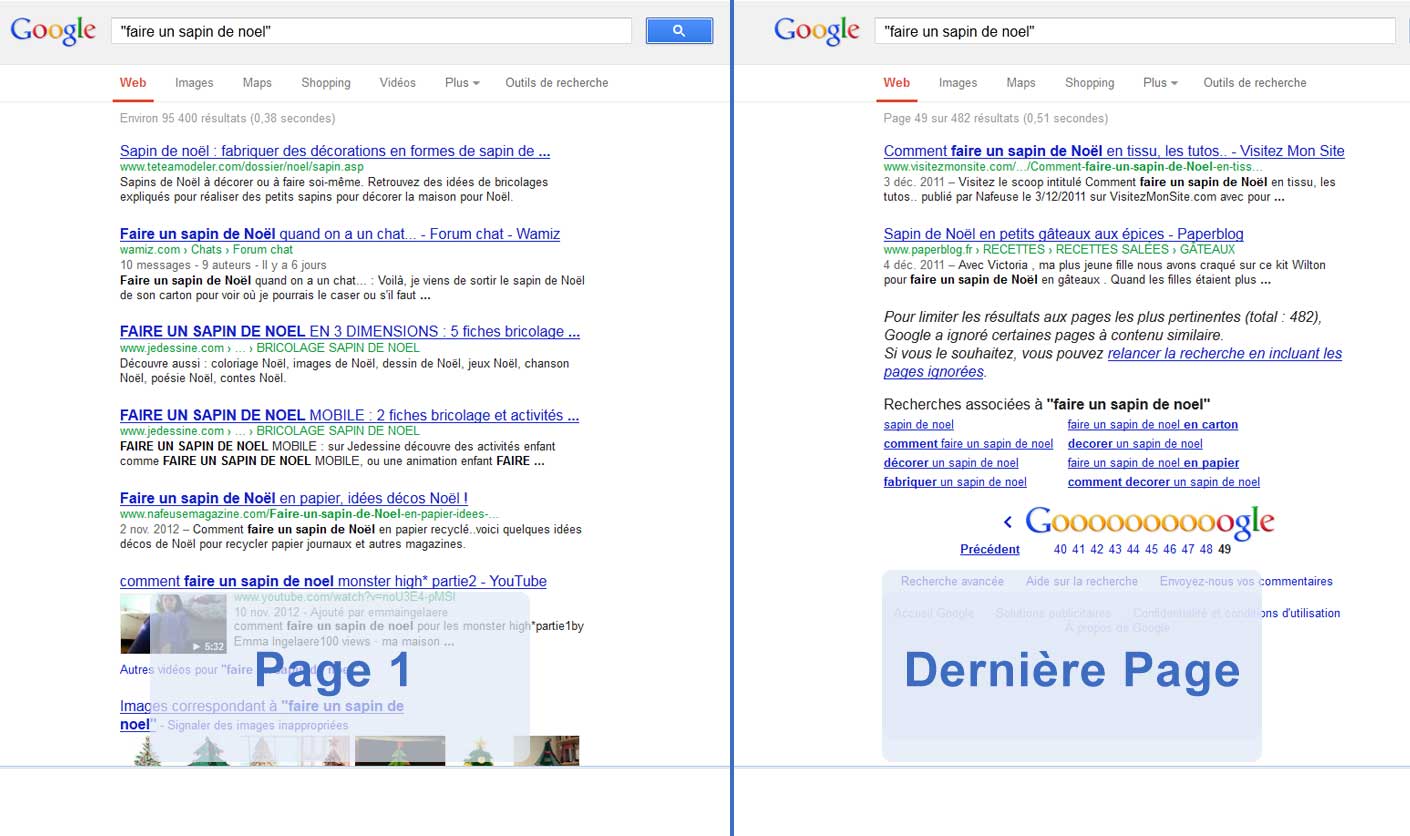Open Confidentialité et conditions d'utilisation link

1237,613
